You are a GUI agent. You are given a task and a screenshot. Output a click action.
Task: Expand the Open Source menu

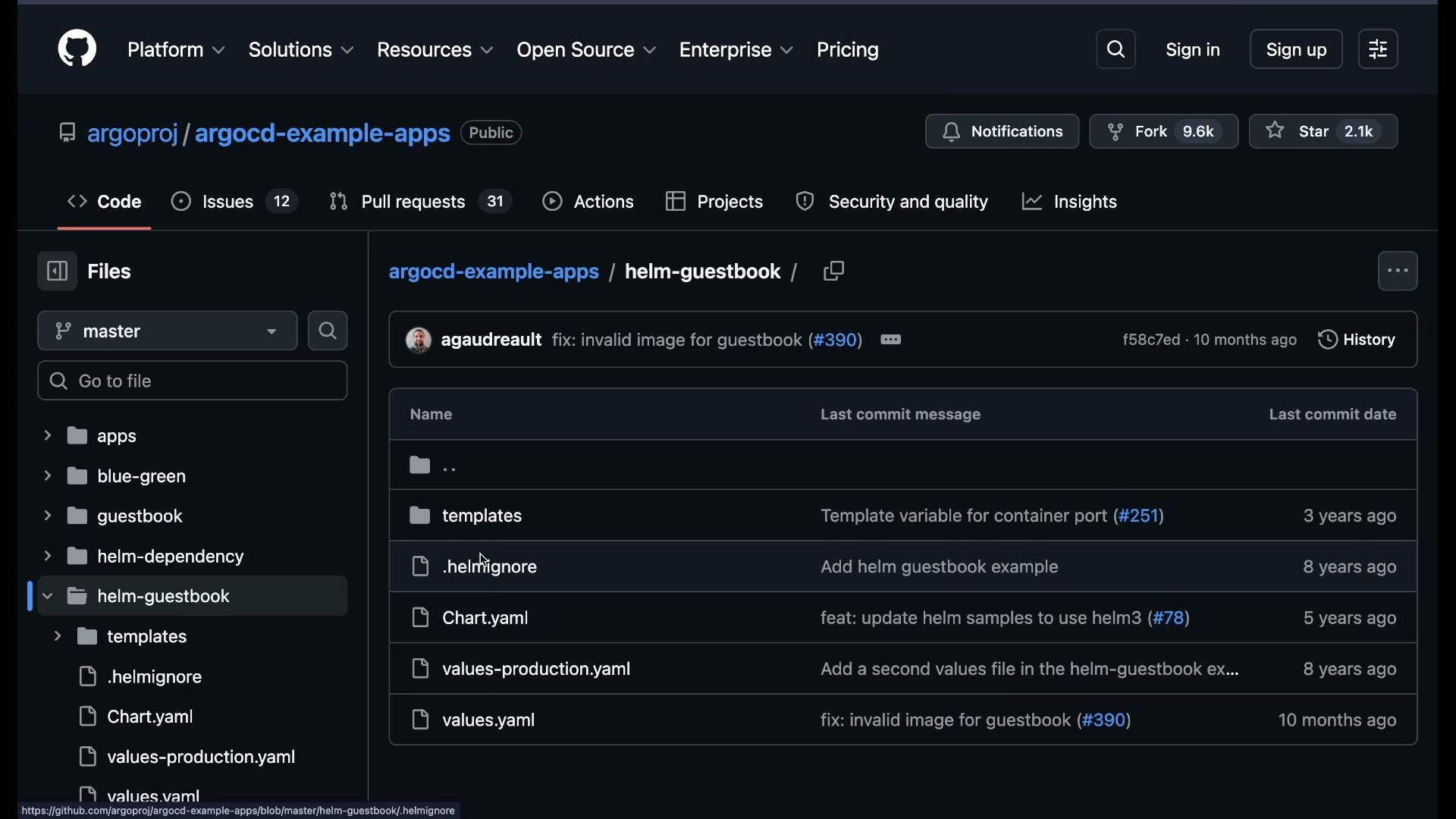587,50
